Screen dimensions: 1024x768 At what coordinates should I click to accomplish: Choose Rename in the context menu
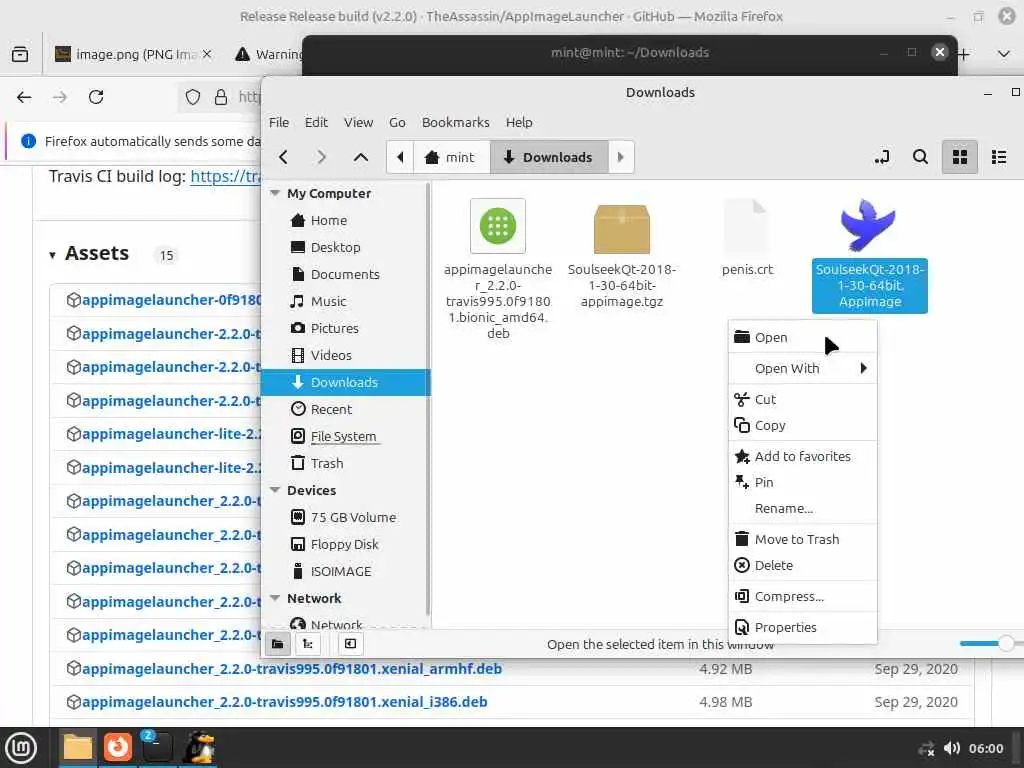(803, 508)
